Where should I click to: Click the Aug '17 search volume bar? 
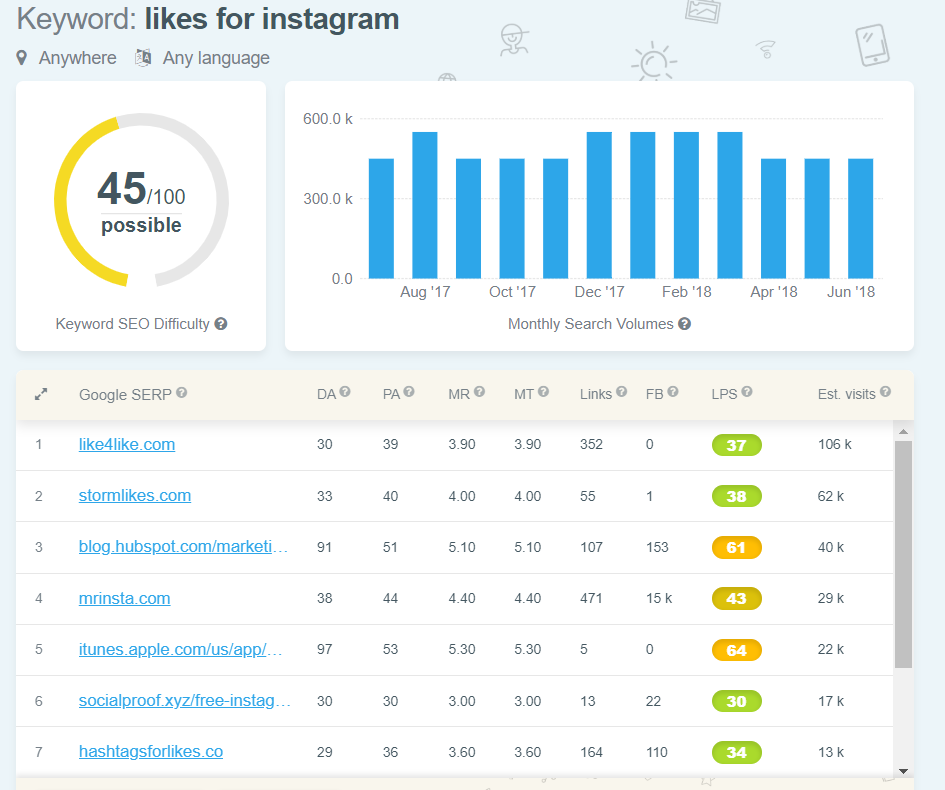tap(425, 205)
